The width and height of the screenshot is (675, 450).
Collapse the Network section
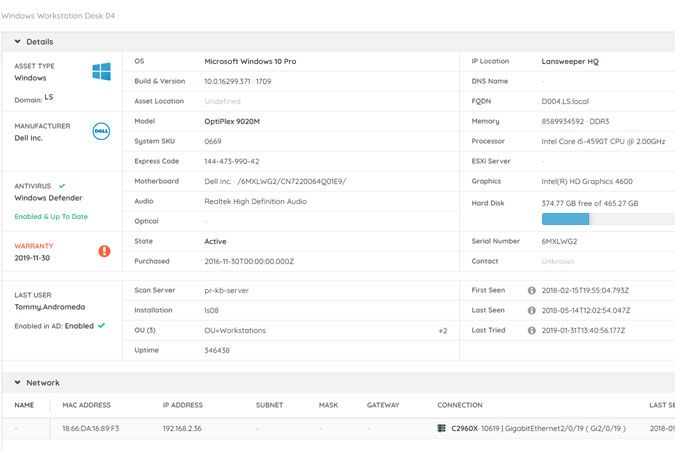pyautogui.click(x=17, y=383)
